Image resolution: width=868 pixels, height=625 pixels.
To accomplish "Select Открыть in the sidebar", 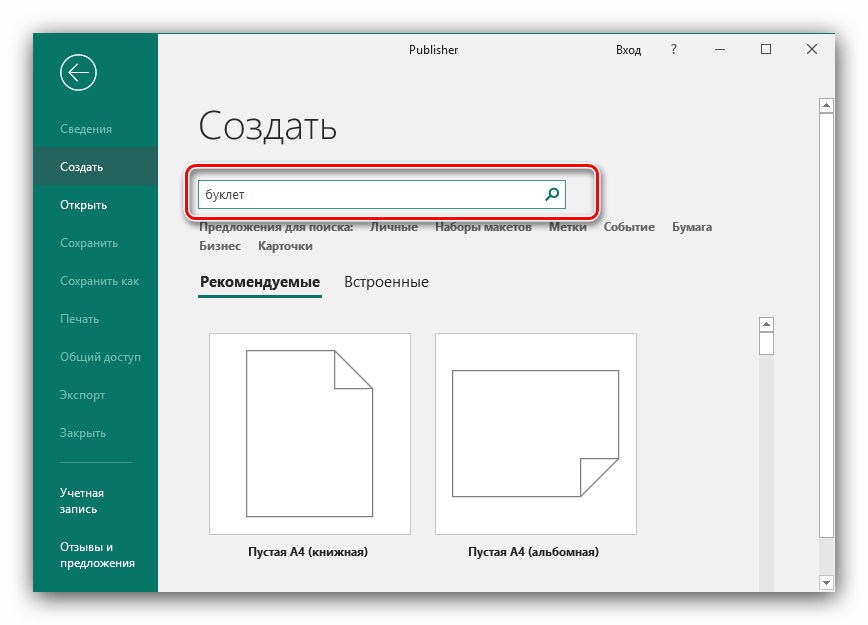I will point(84,205).
